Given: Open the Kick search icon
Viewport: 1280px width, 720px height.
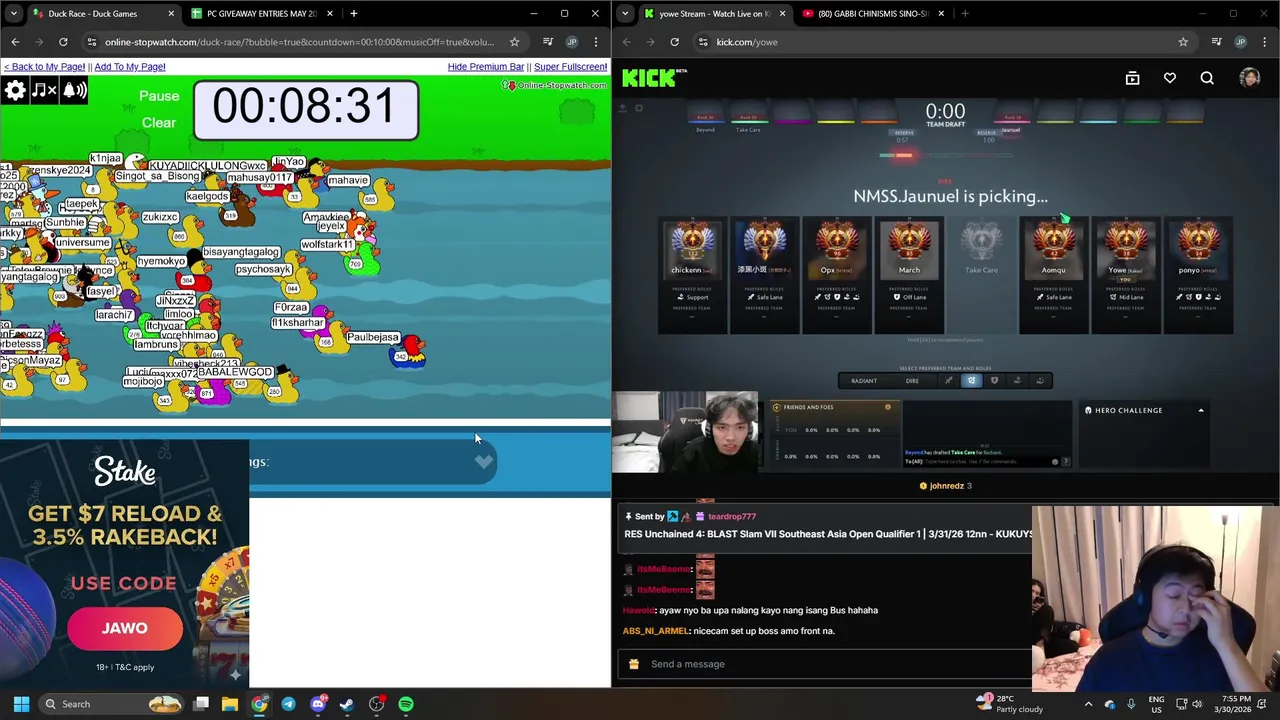Looking at the screenshot, I should [1207, 78].
